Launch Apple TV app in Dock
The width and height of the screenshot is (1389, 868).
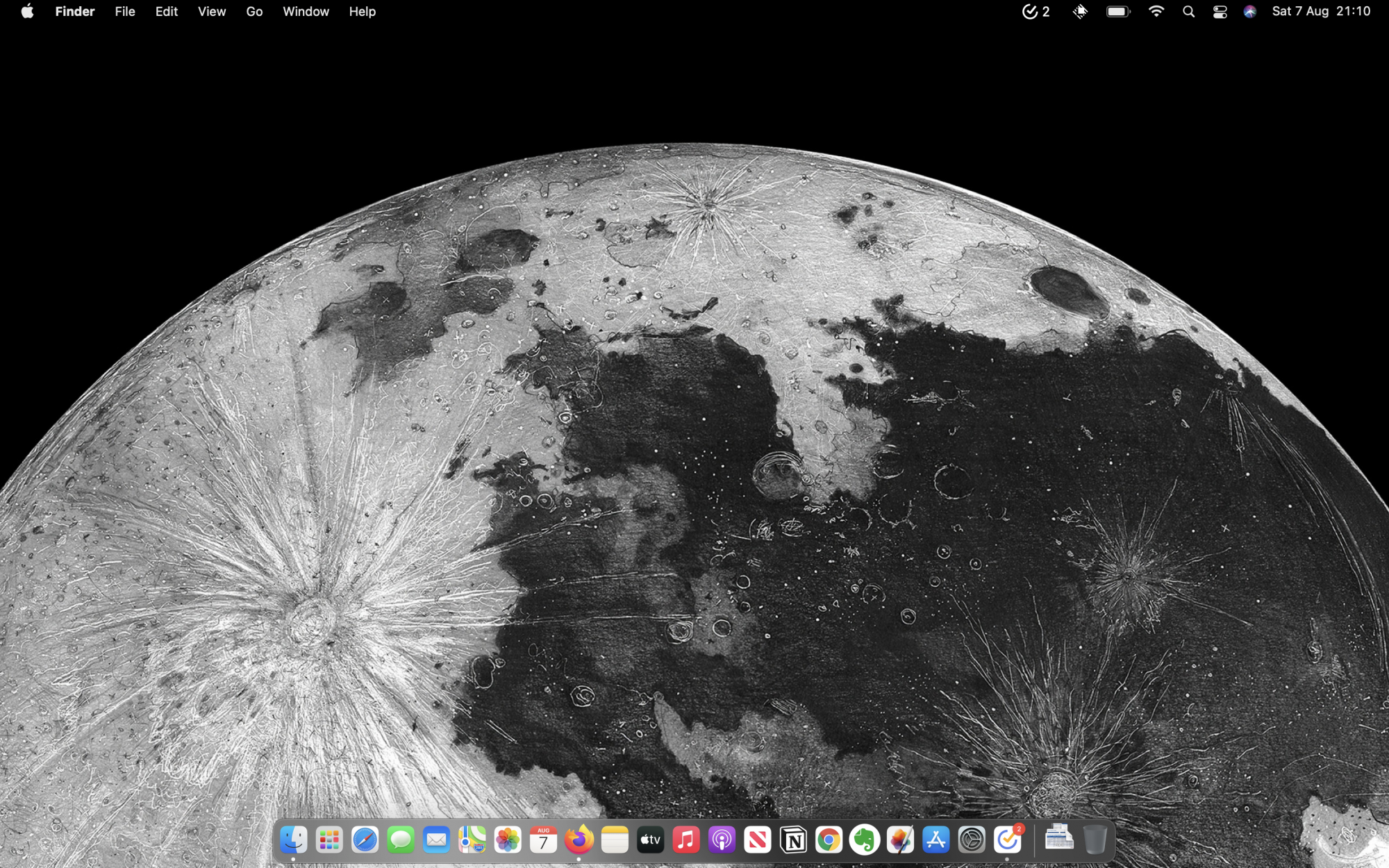[x=651, y=840]
